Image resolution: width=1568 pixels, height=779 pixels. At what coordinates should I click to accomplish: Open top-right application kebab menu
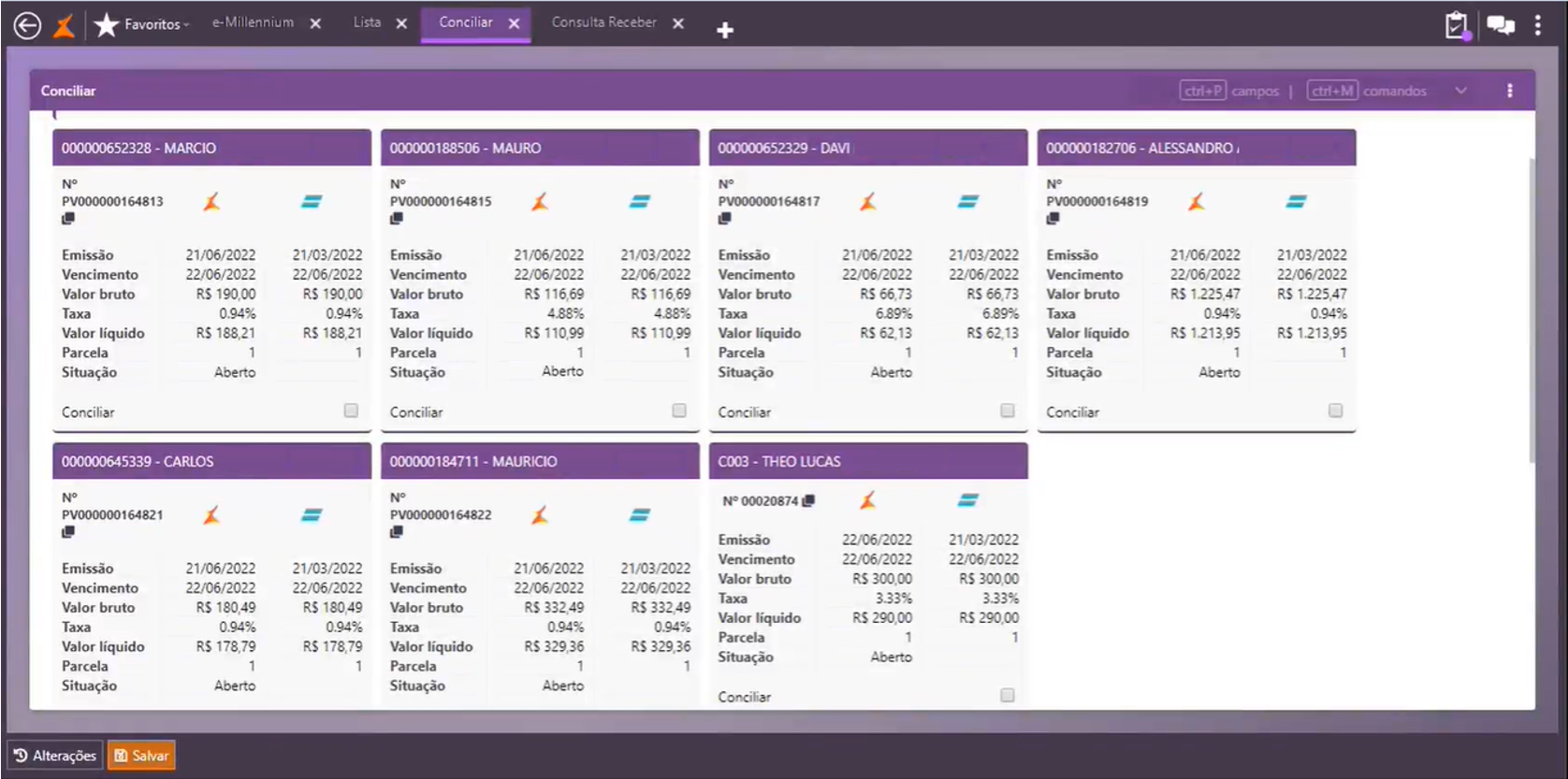(x=1538, y=25)
